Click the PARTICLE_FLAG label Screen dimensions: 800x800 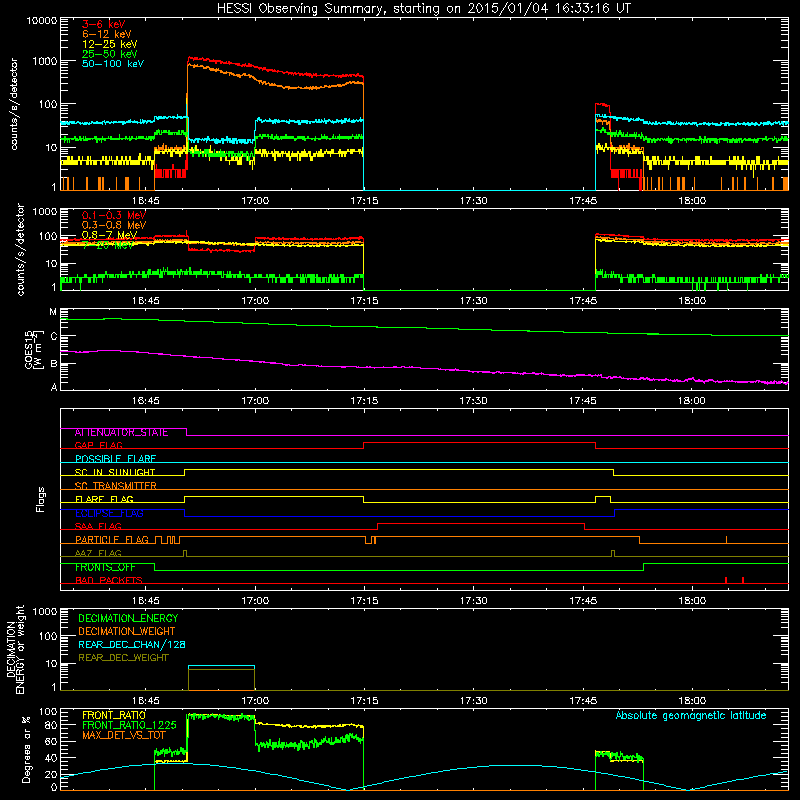pyautogui.click(x=112, y=540)
